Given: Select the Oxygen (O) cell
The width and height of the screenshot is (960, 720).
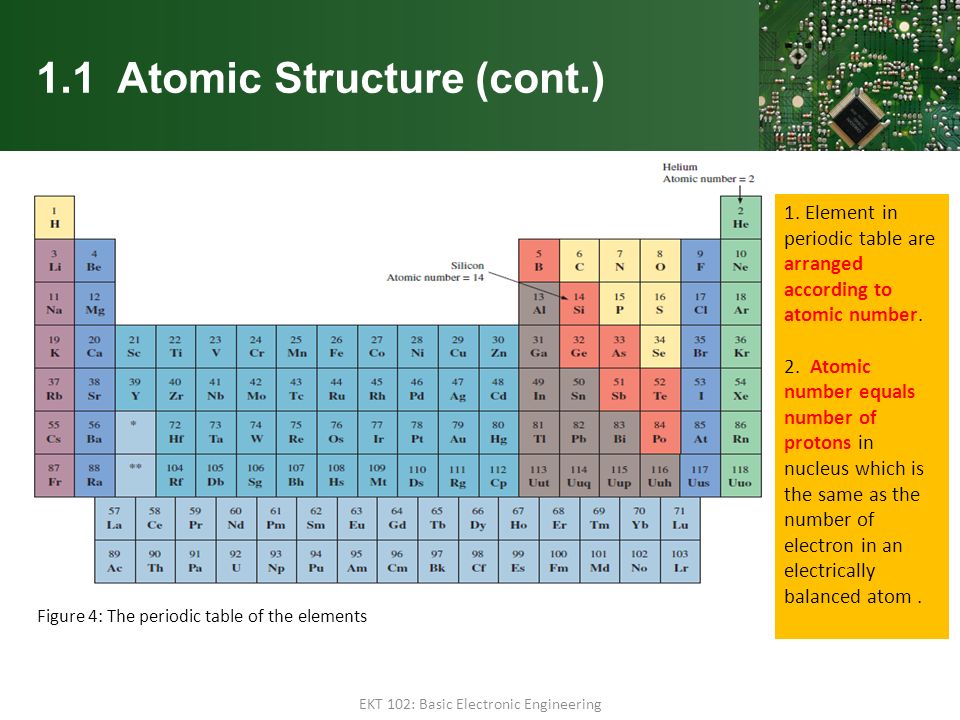Looking at the screenshot, I should (x=660, y=260).
